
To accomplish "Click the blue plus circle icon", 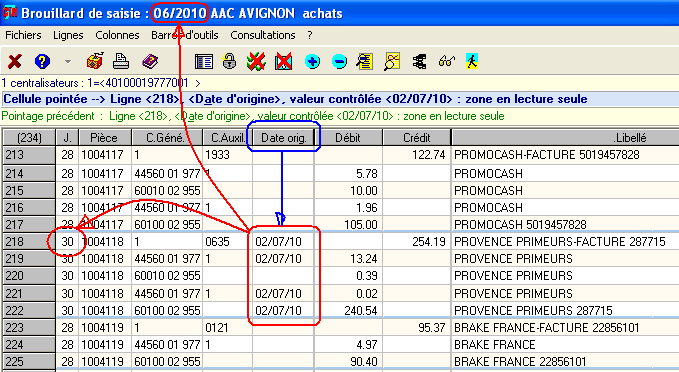I will point(312,61).
